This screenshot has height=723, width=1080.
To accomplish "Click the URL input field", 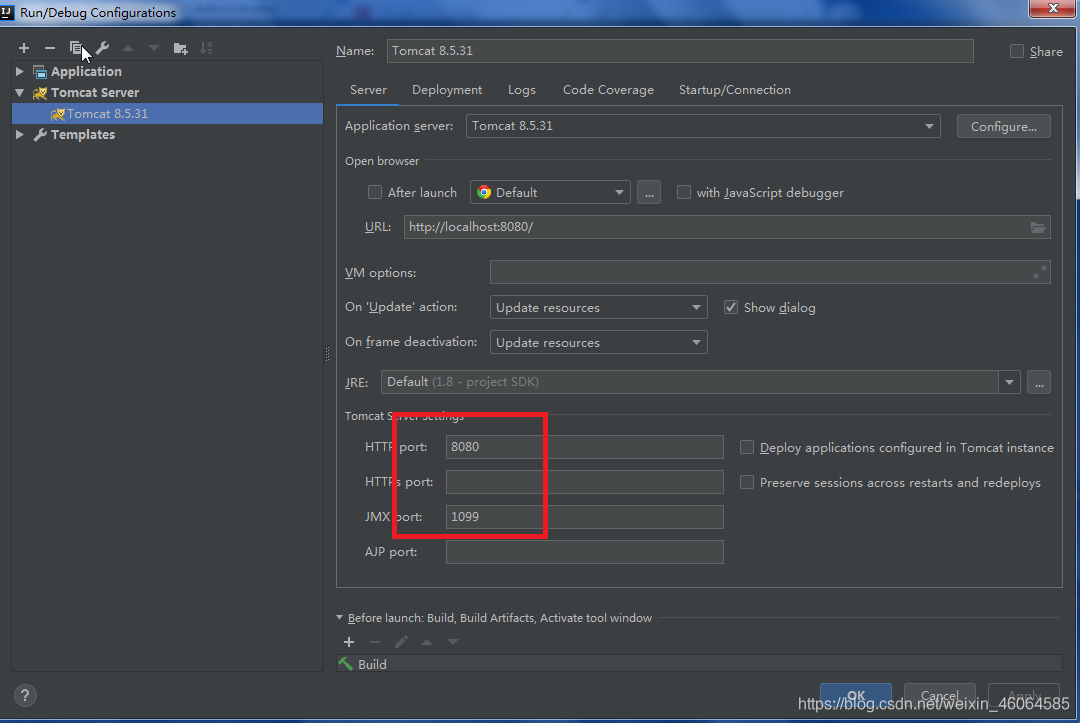I will [x=727, y=227].
